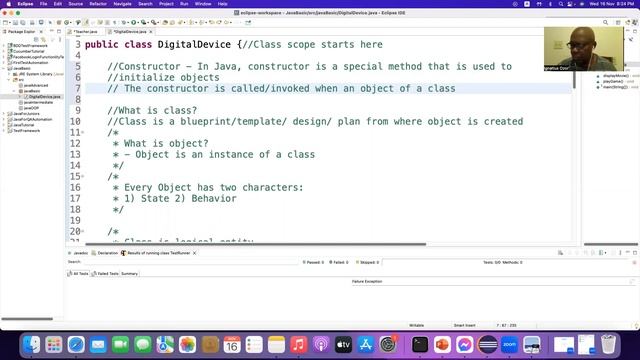Close the TestRunner results tab
The width and height of the screenshot is (640, 360).
195,253
